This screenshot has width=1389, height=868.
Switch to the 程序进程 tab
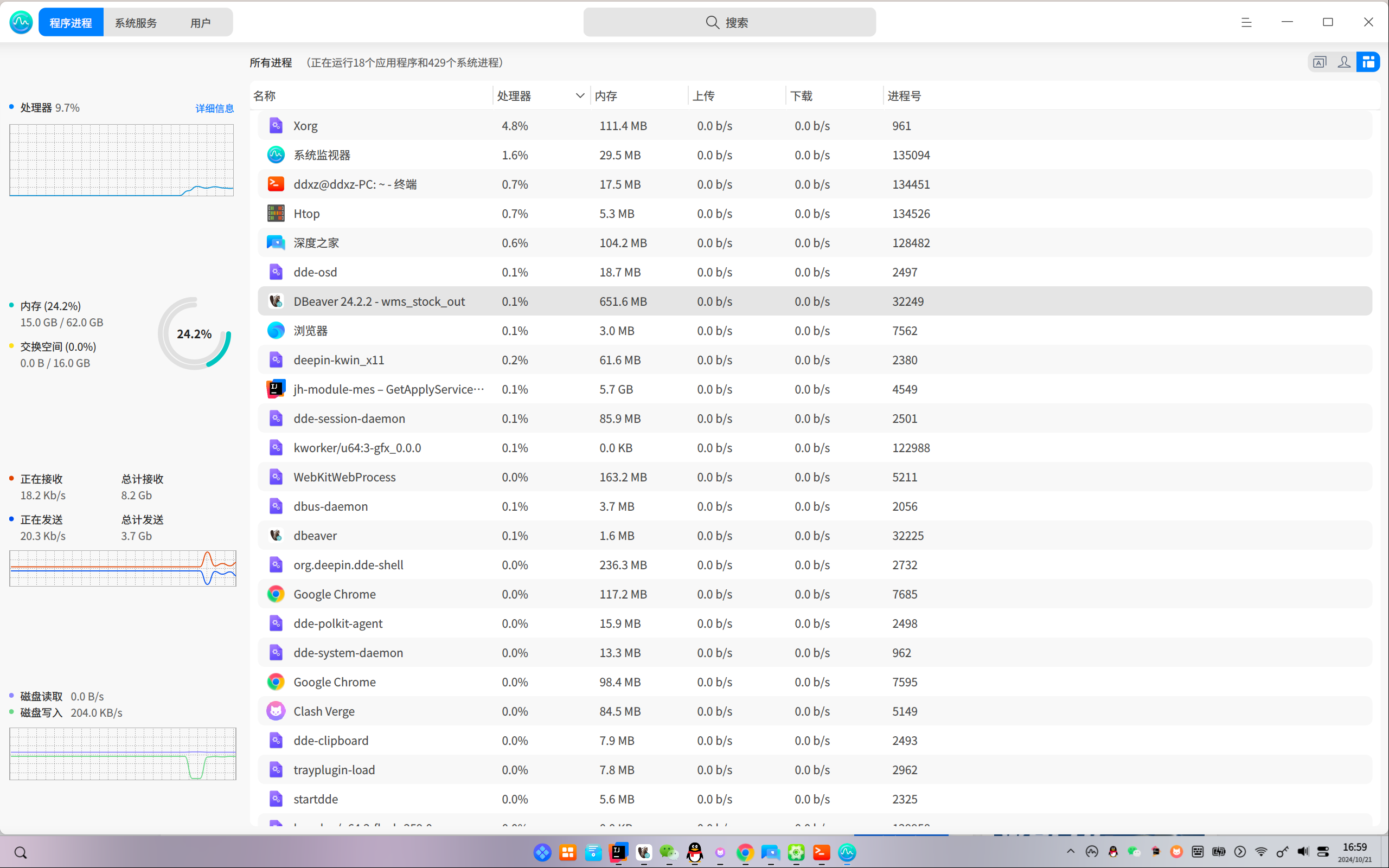[71, 22]
